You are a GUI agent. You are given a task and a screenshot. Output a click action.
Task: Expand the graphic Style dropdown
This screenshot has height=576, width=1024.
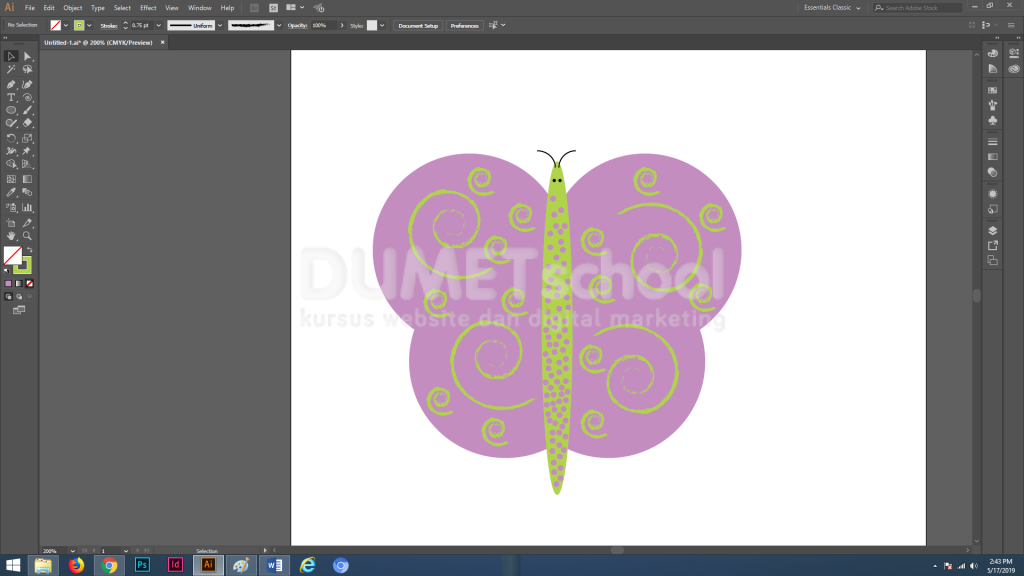(382, 25)
